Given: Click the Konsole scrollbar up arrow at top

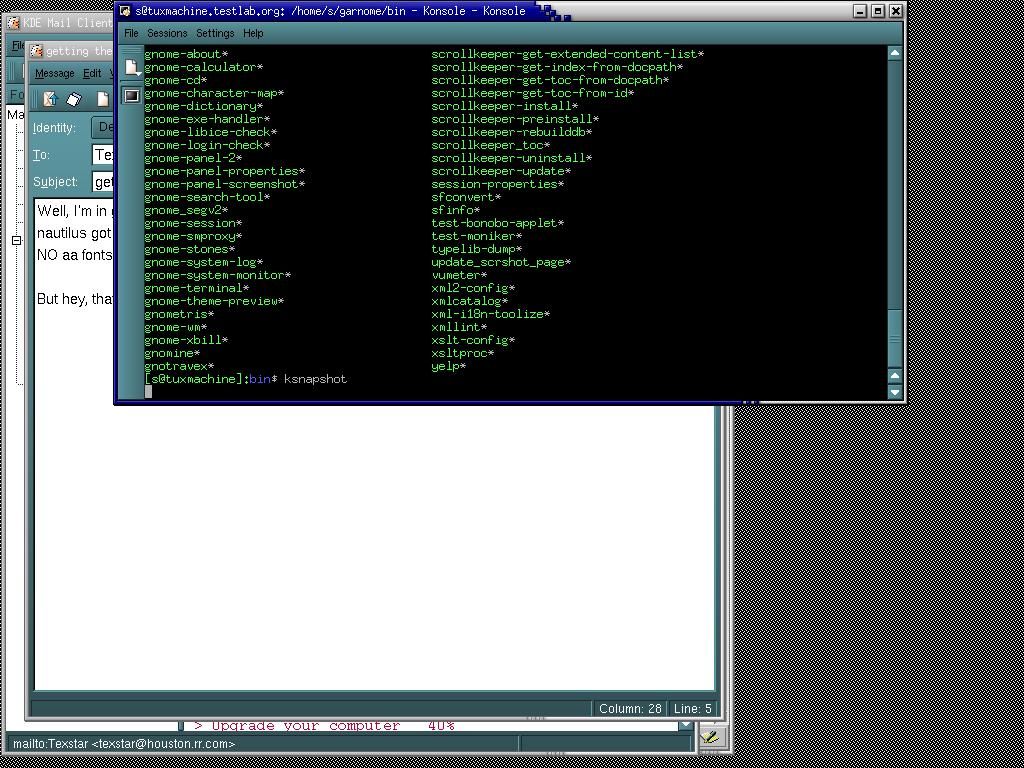Looking at the screenshot, I should click(x=895, y=53).
